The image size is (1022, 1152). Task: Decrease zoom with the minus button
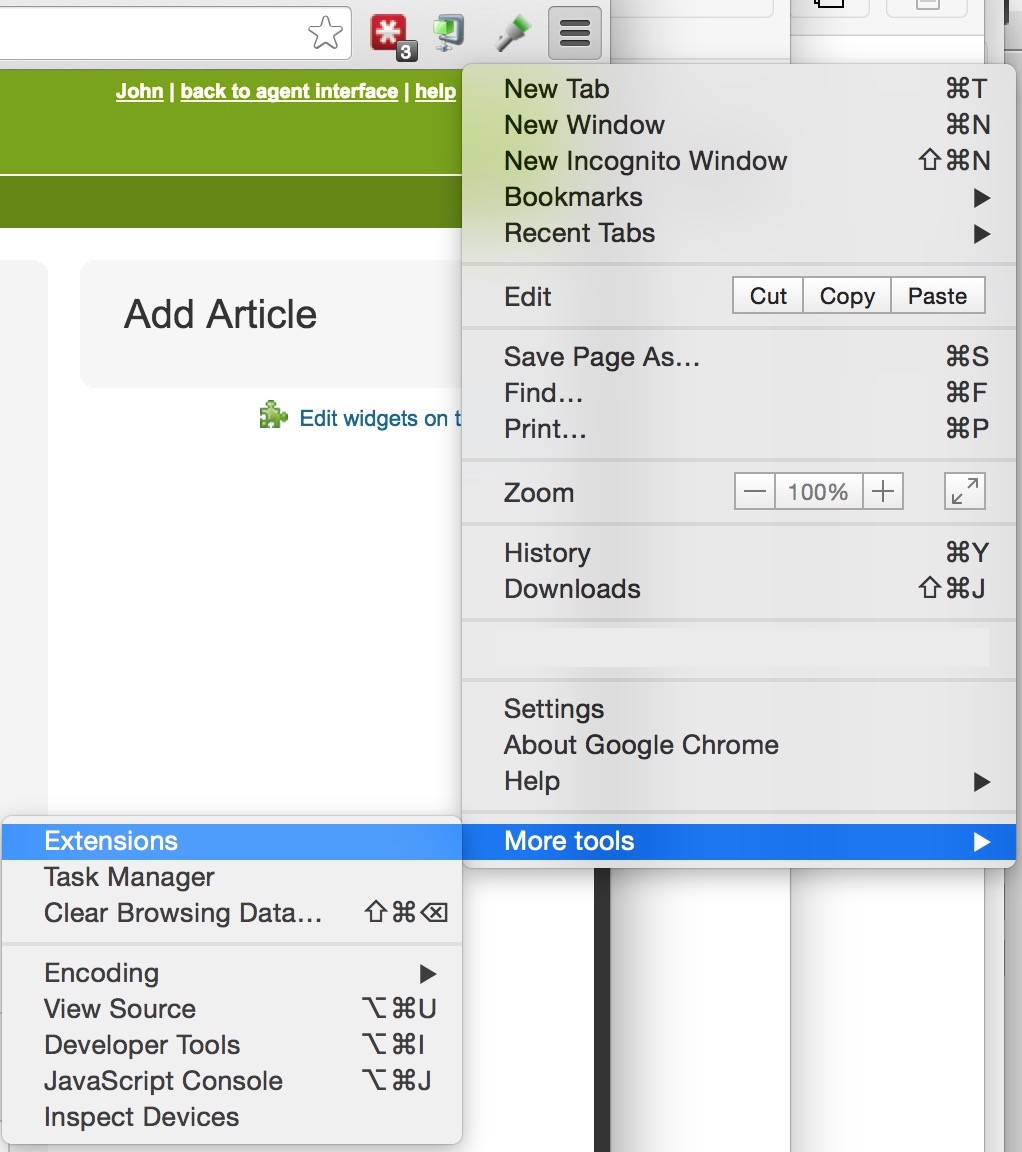pos(755,492)
